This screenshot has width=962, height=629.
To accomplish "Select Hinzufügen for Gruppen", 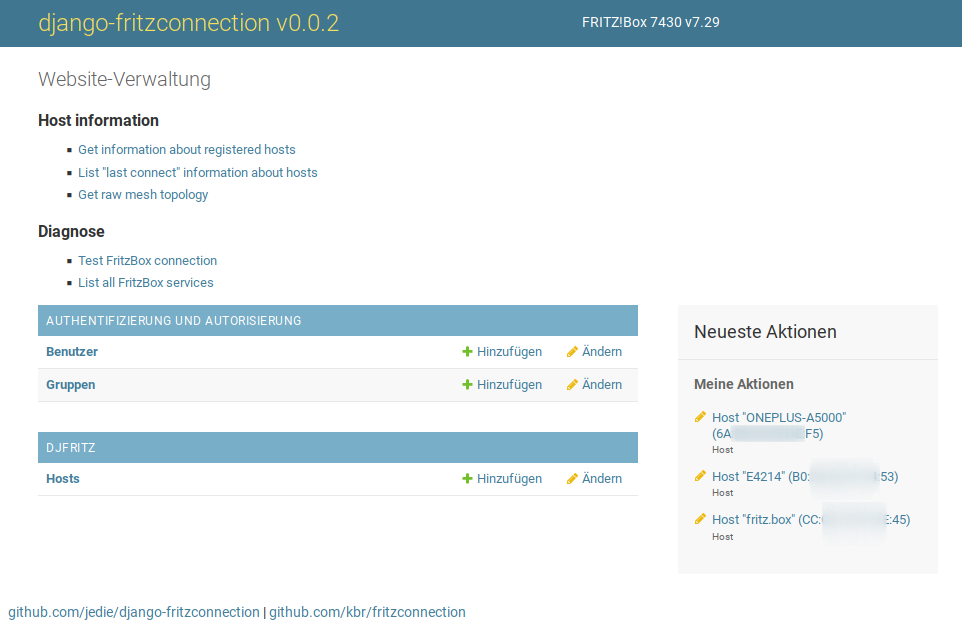I will tap(509, 385).
